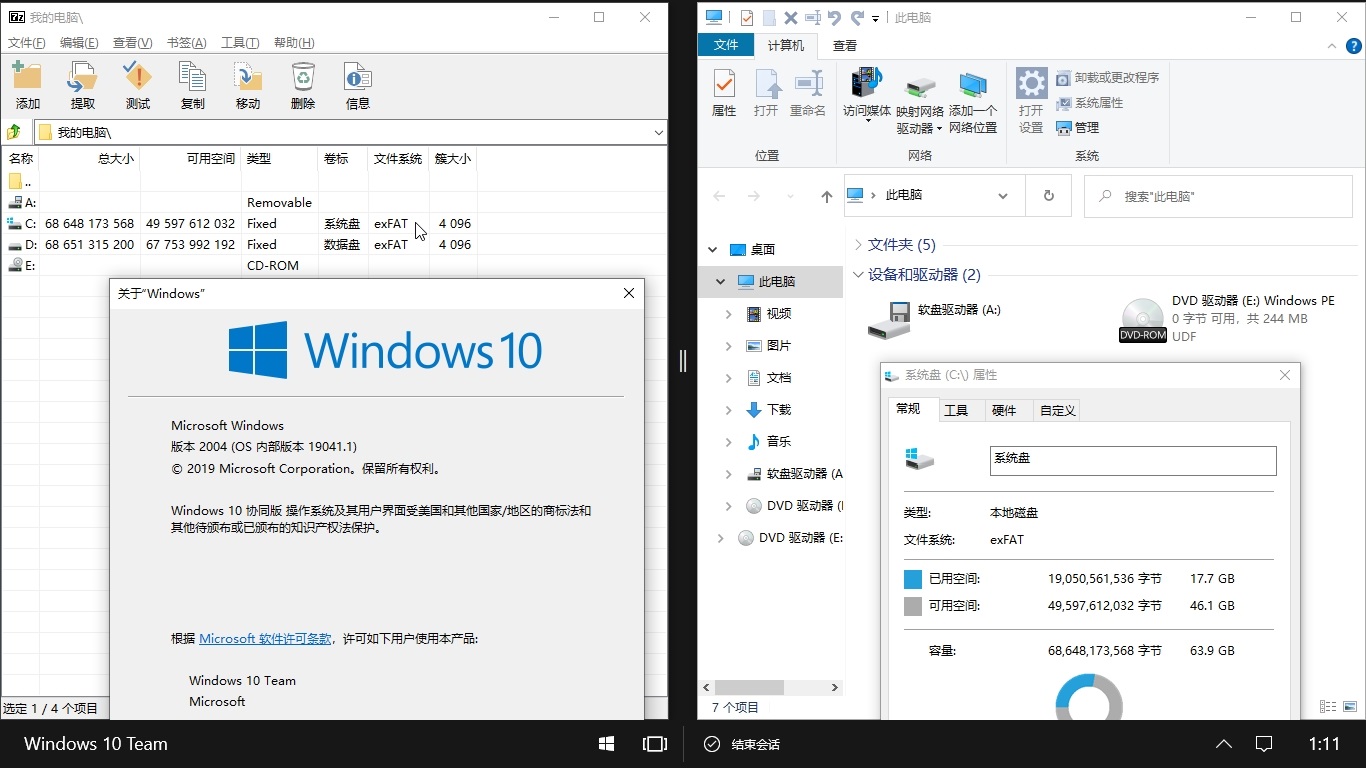The height and width of the screenshot is (768, 1366).
Task: Expand the 视频 tree node
Action: [728, 313]
